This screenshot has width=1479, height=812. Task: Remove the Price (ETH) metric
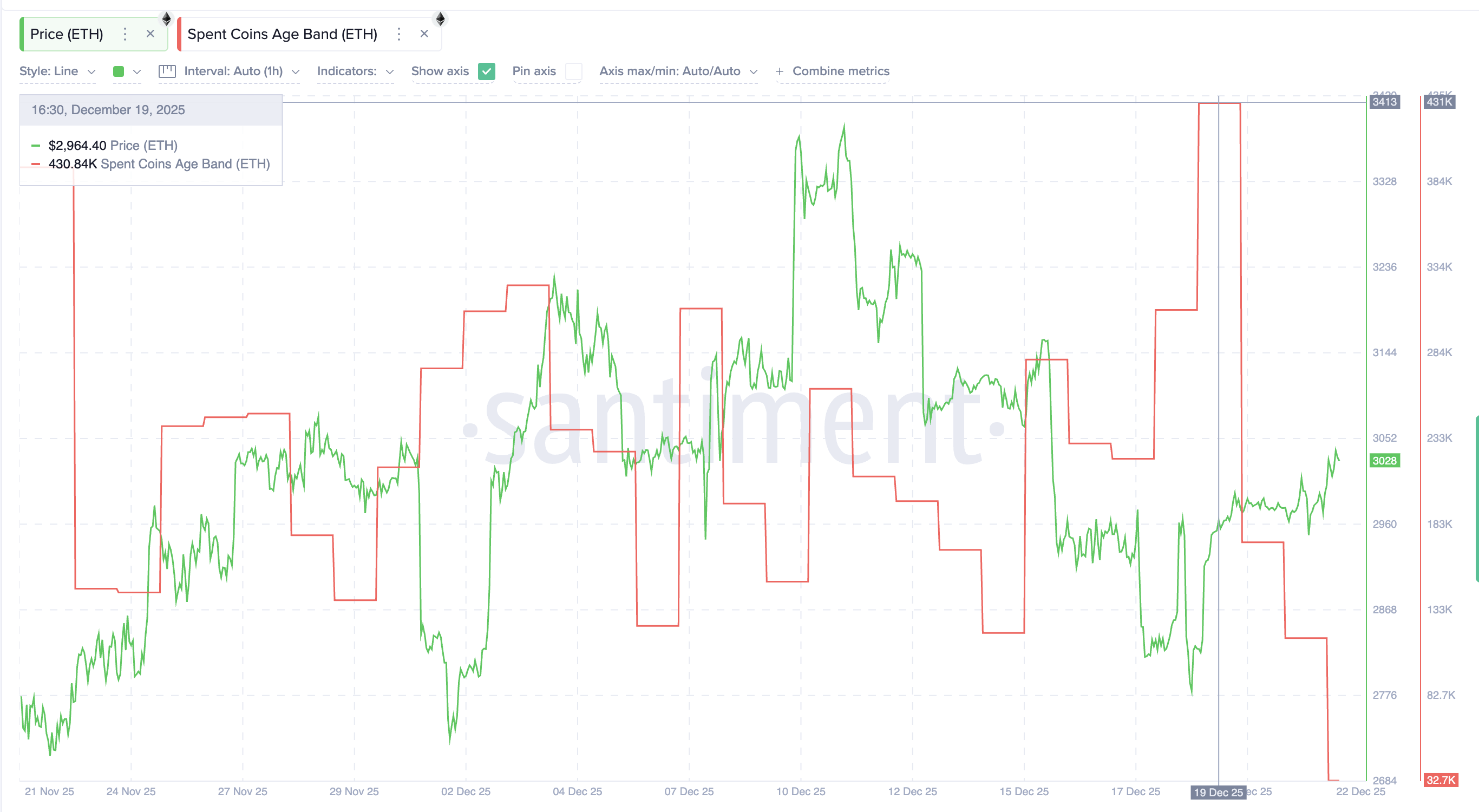pyautogui.click(x=150, y=34)
